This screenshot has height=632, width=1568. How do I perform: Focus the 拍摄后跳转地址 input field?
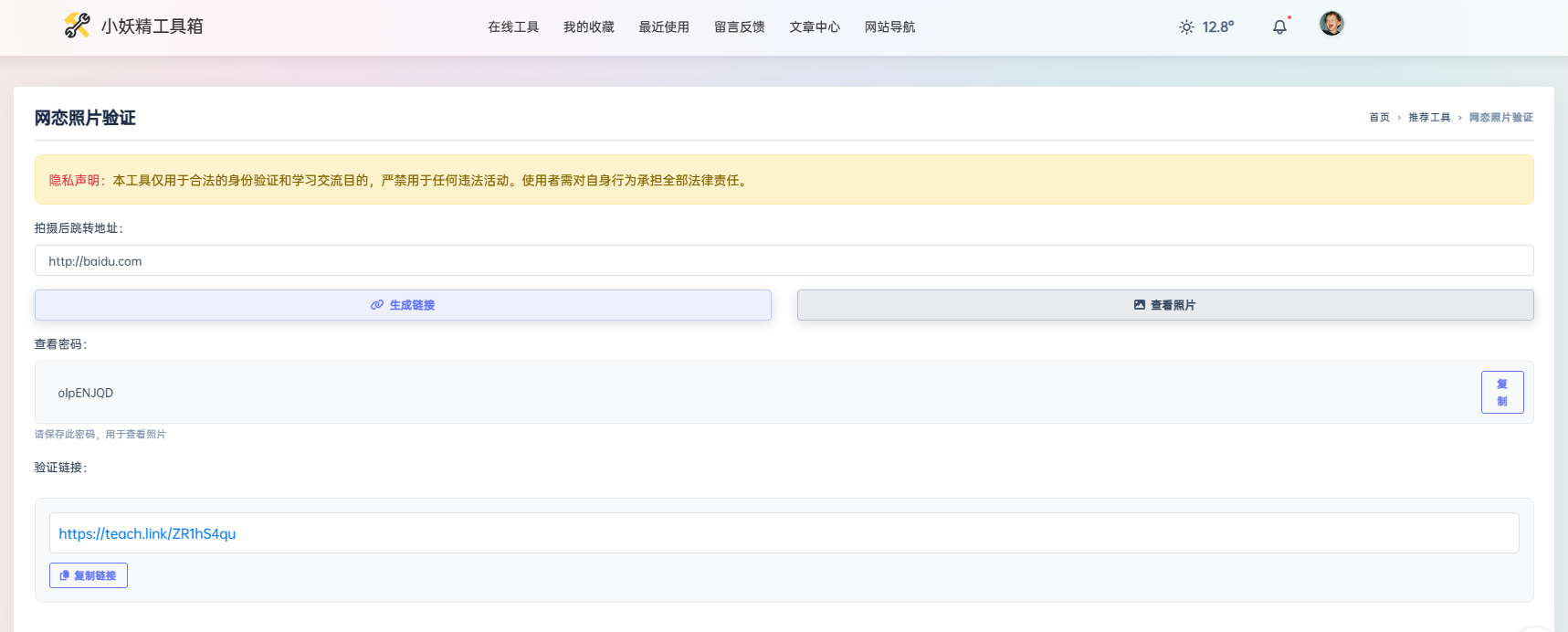coord(784,260)
